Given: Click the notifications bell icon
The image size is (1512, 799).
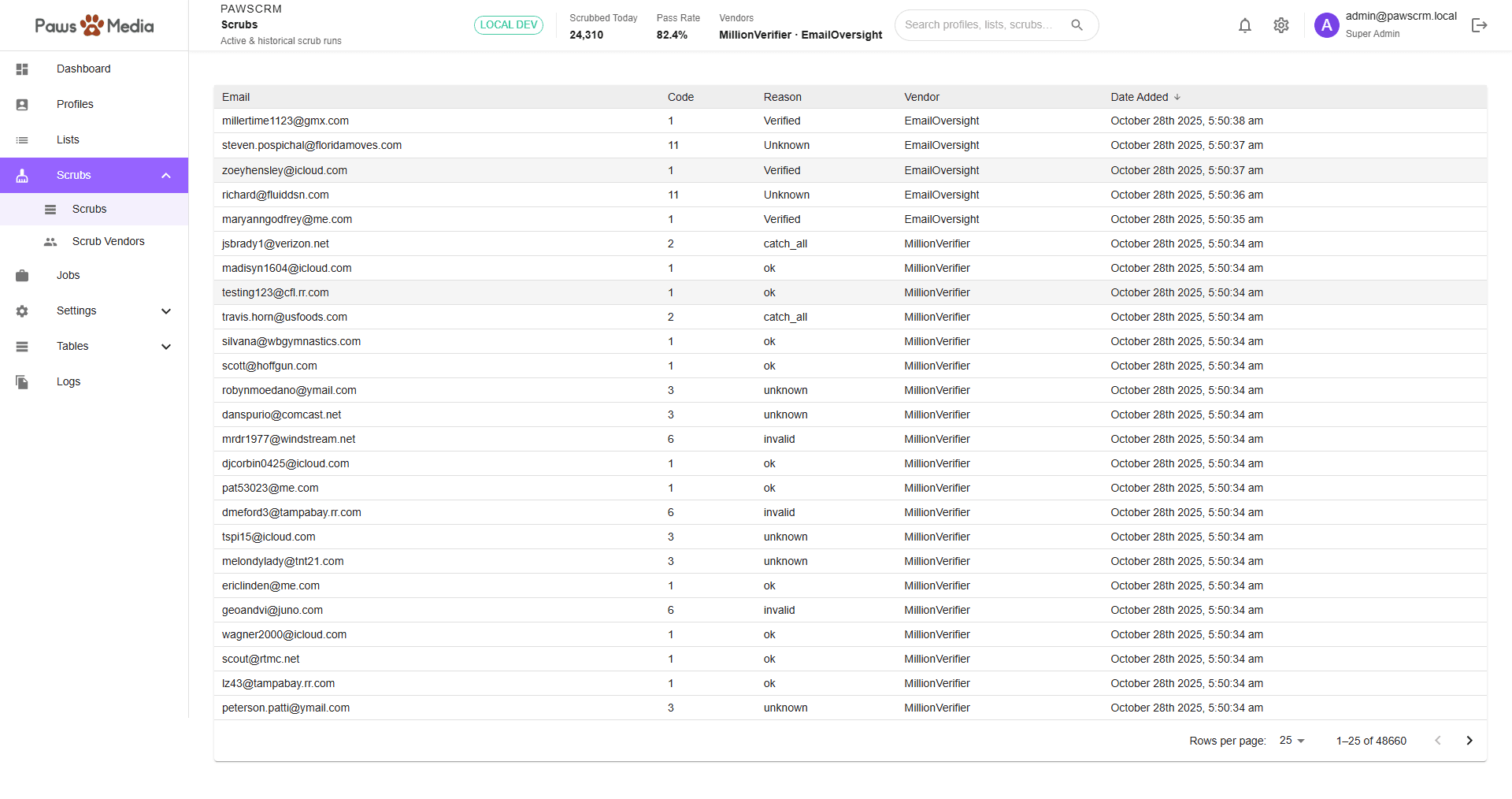Looking at the screenshot, I should coord(1244,25).
